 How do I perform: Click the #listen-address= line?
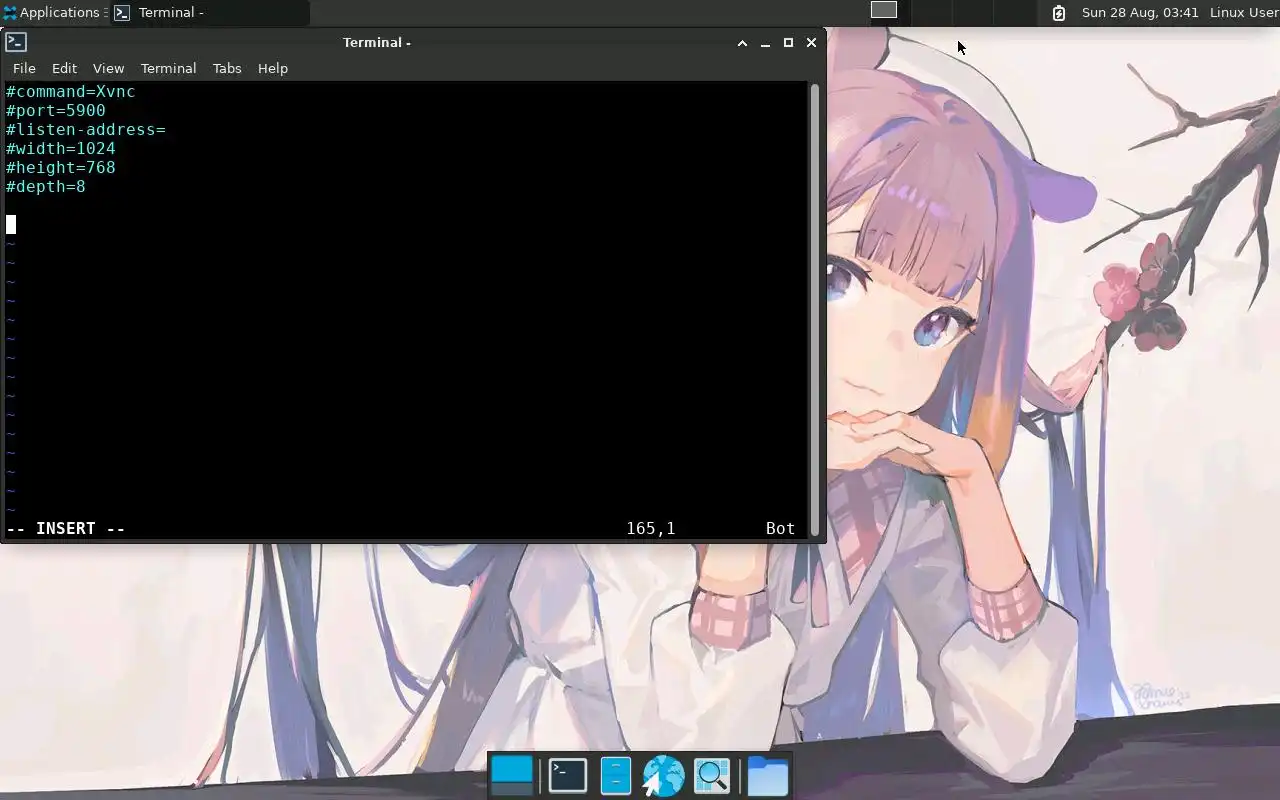[86, 130]
